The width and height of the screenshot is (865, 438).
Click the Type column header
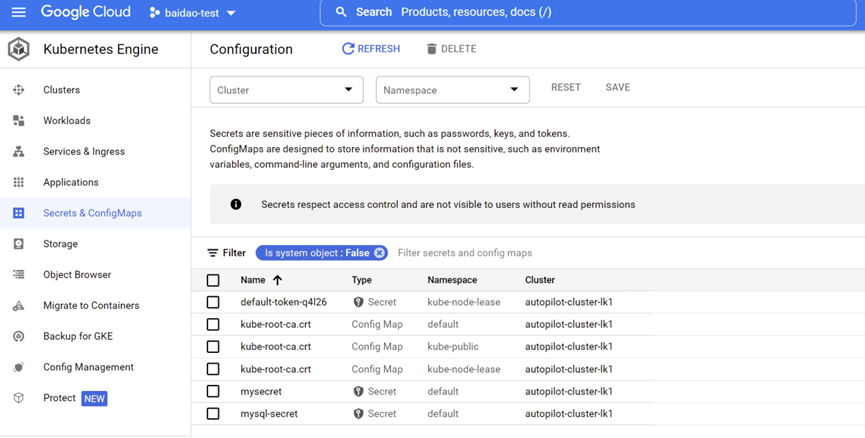(361, 280)
